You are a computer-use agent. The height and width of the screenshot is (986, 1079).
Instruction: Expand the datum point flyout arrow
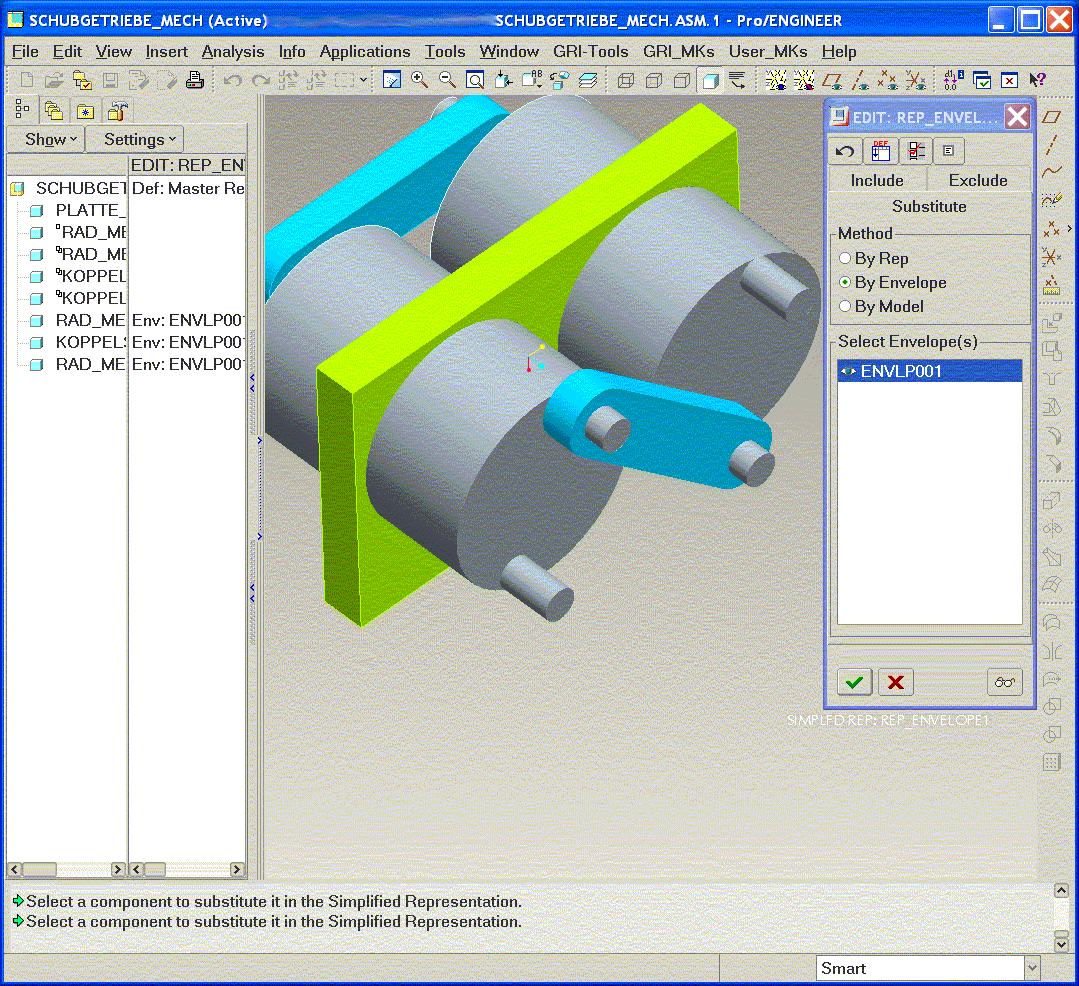[x=1069, y=228]
